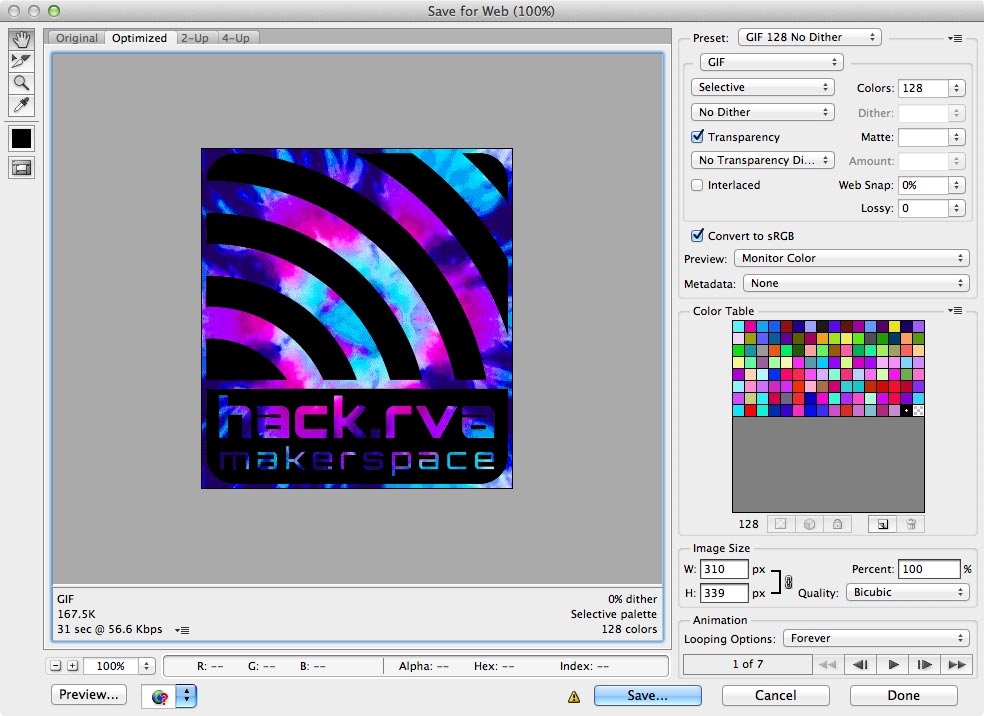The width and height of the screenshot is (984, 716).
Task: Switch to the 2-Up tab
Action: (195, 38)
